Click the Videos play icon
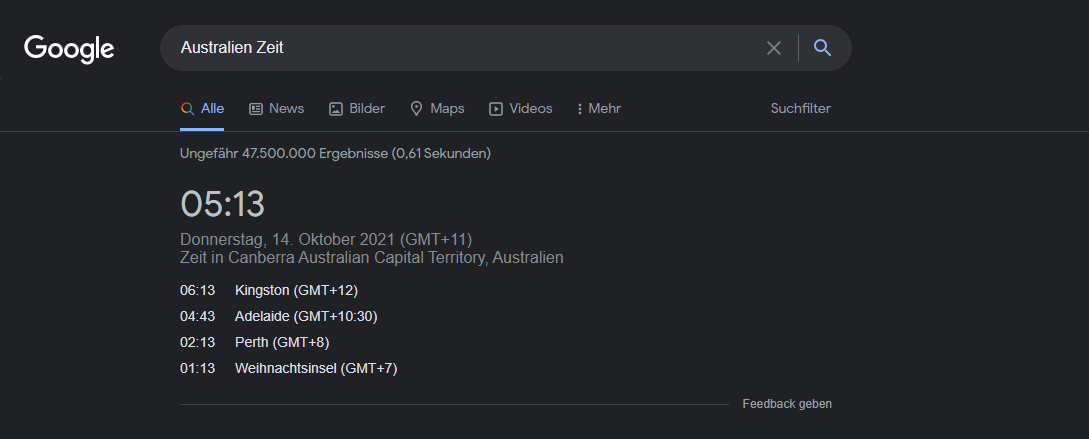The width and height of the screenshot is (1089, 439). (496, 109)
